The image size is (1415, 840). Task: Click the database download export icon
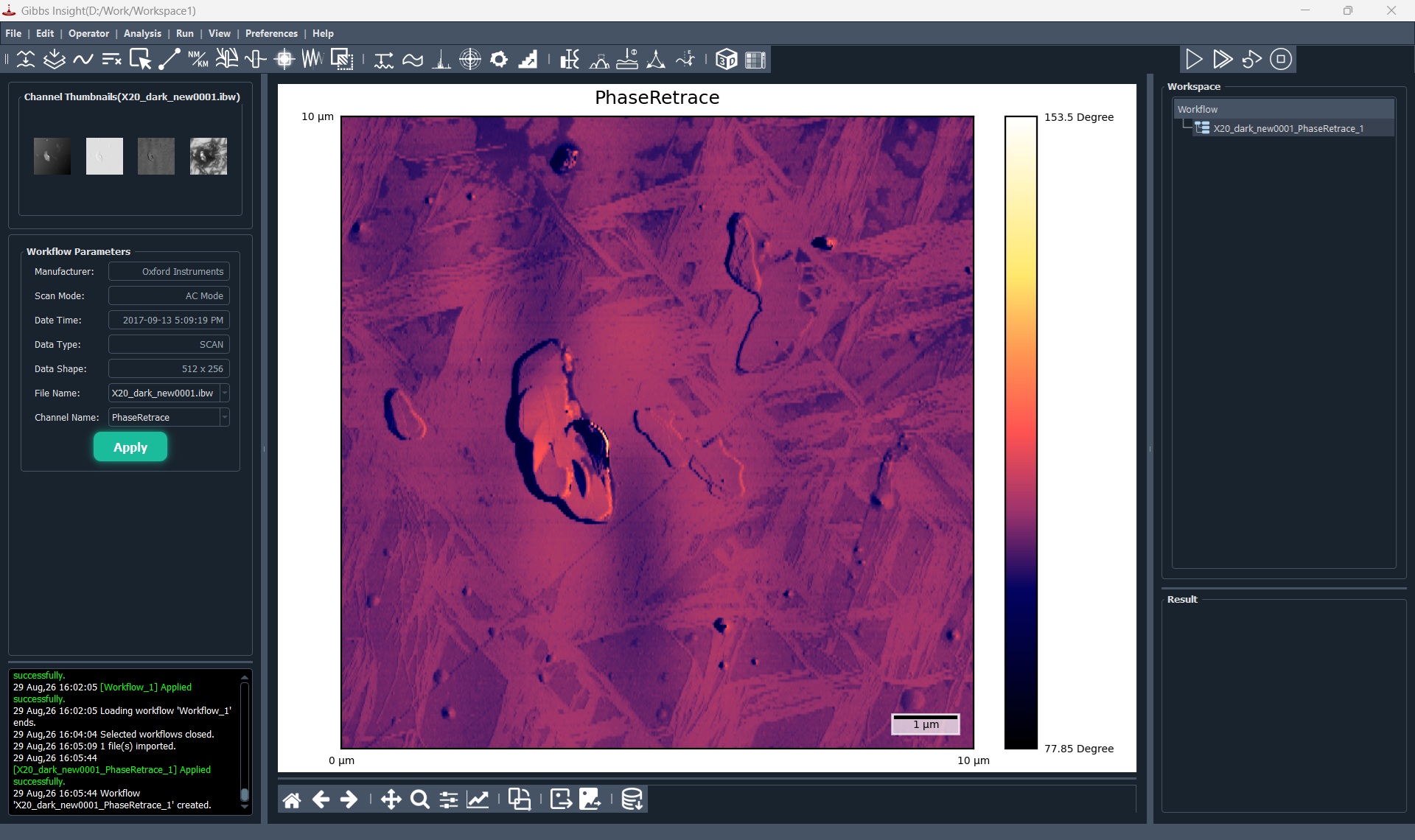pyautogui.click(x=632, y=799)
